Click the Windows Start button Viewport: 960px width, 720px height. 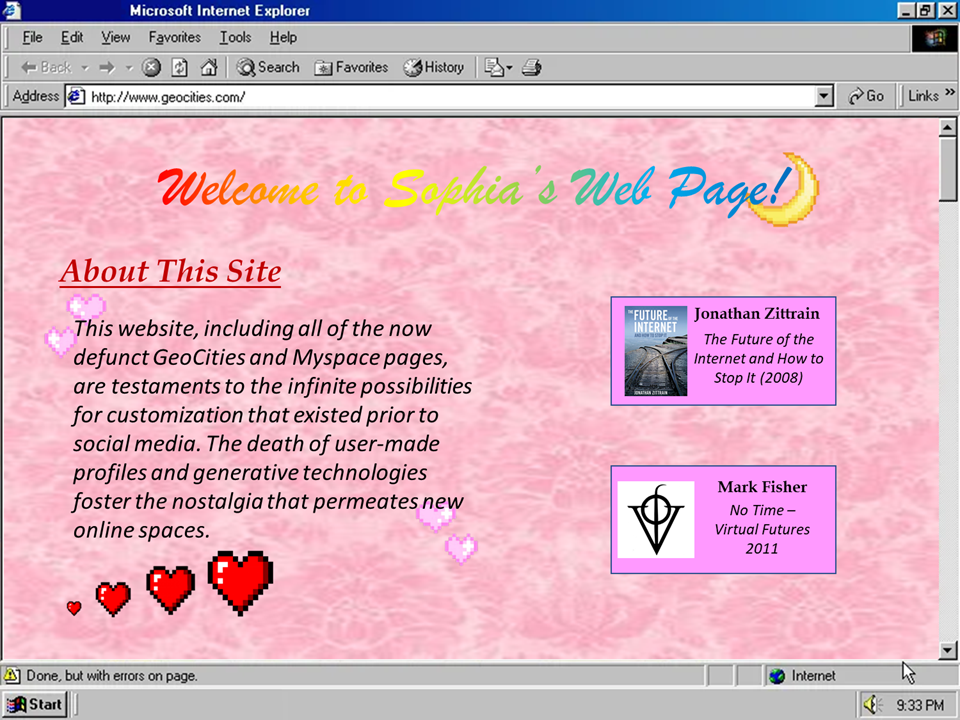[x=35, y=704]
